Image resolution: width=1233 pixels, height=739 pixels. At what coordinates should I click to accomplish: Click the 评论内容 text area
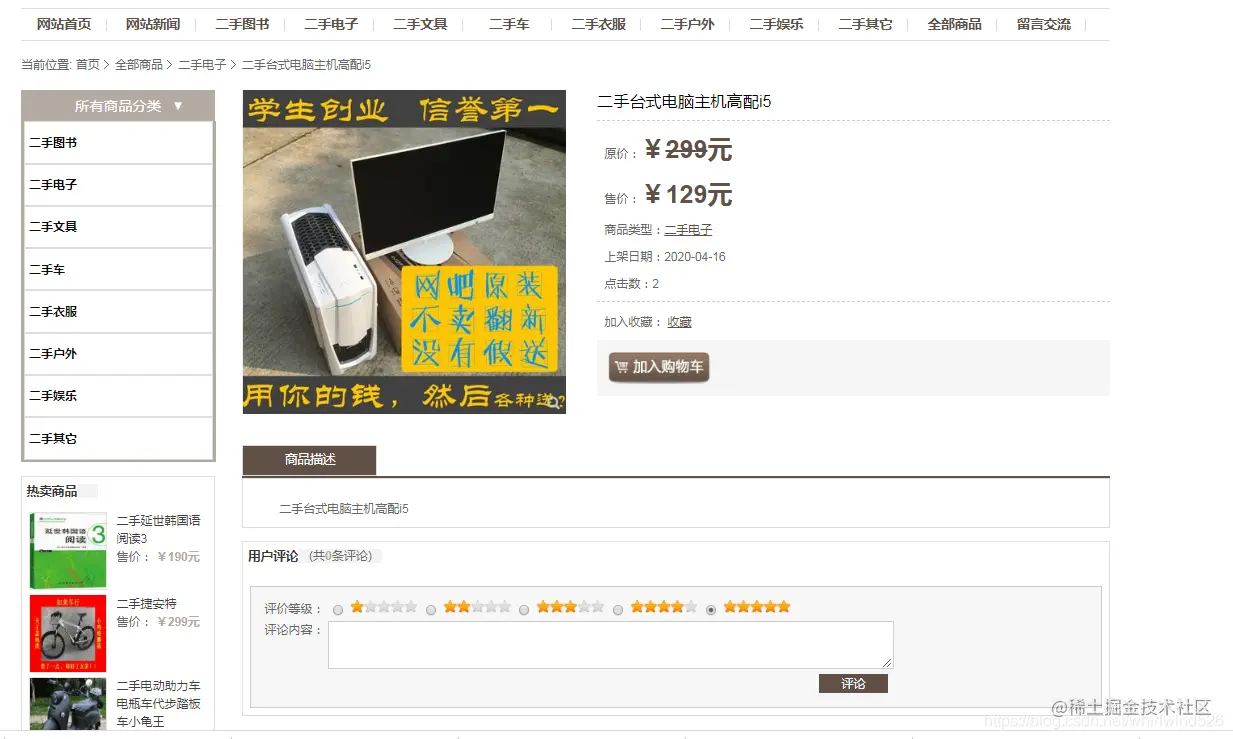pyautogui.click(x=610, y=645)
